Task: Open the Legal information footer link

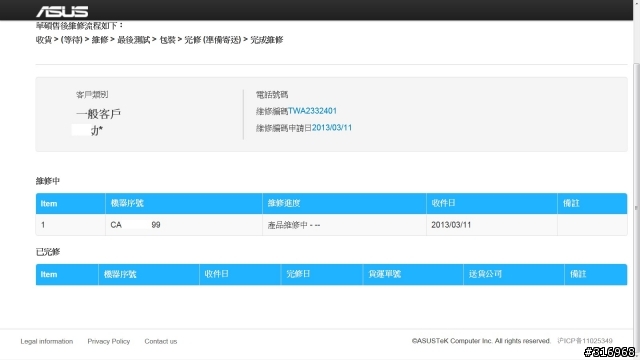Action: pos(47,341)
